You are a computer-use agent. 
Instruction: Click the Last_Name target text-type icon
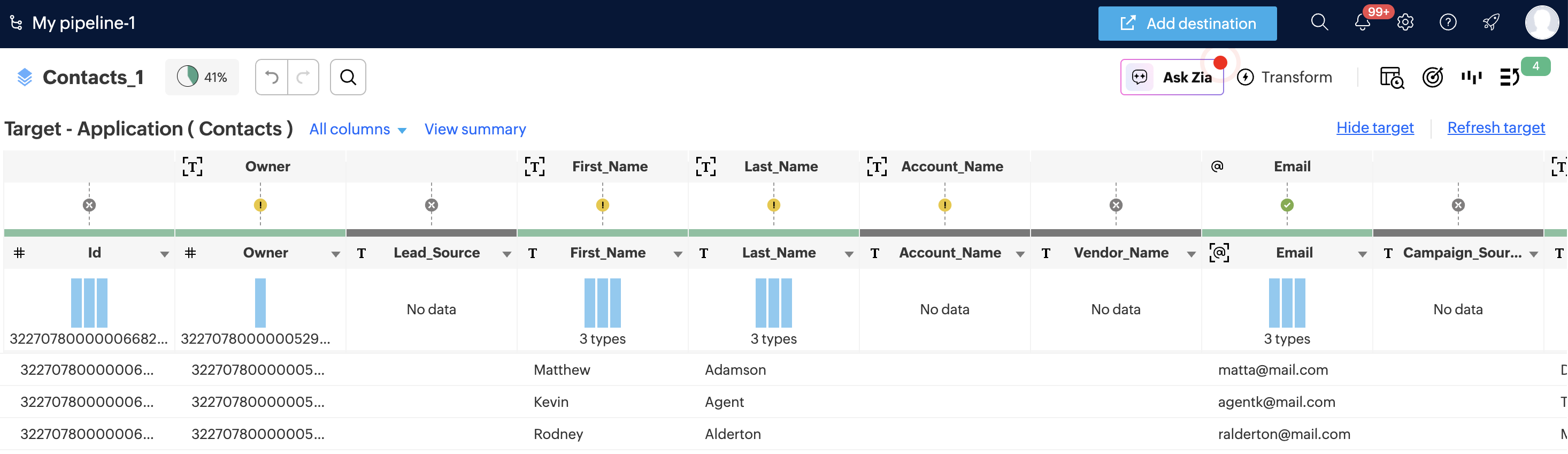[705, 167]
